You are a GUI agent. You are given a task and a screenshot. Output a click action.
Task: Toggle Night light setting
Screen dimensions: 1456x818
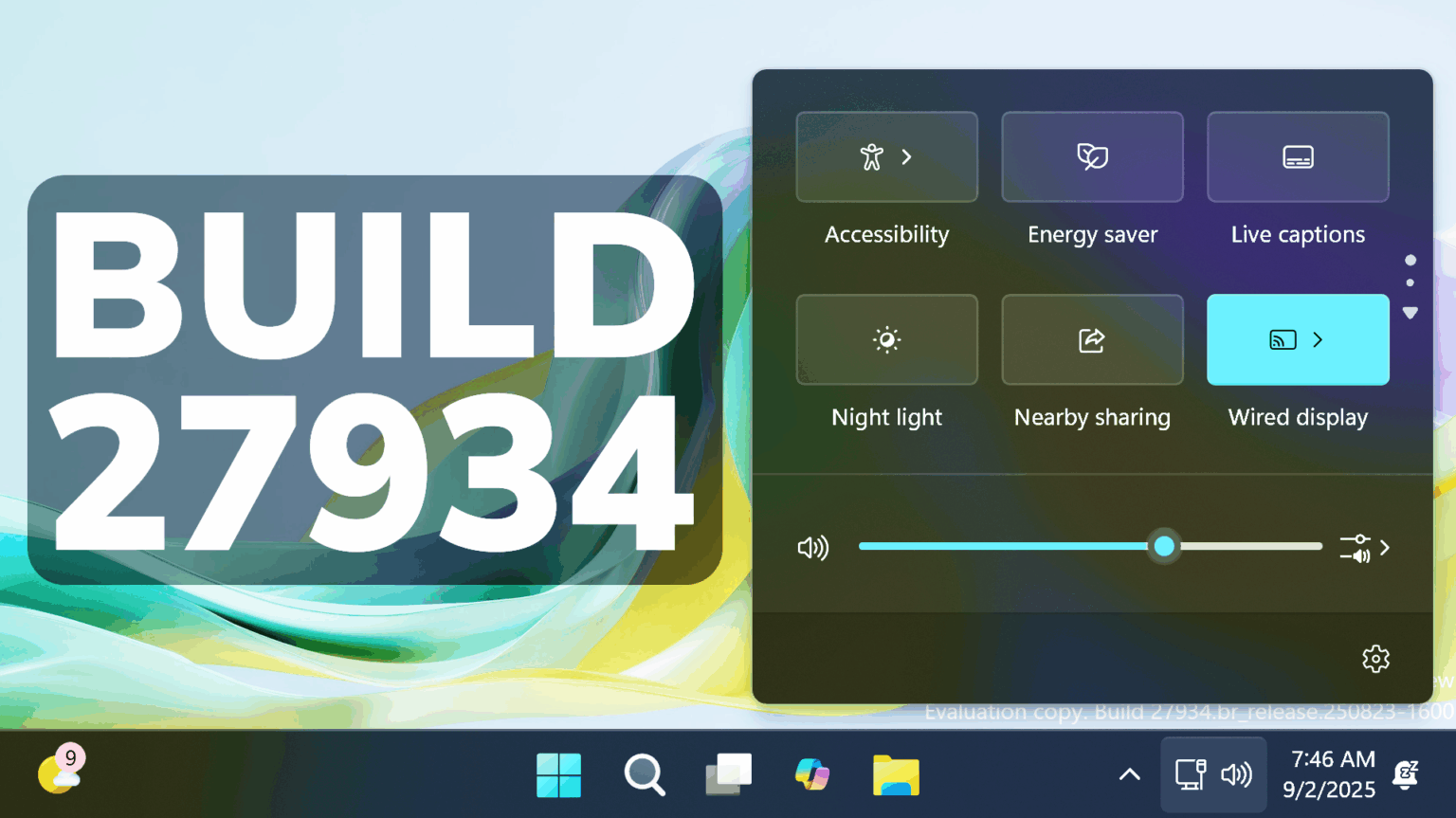886,339
